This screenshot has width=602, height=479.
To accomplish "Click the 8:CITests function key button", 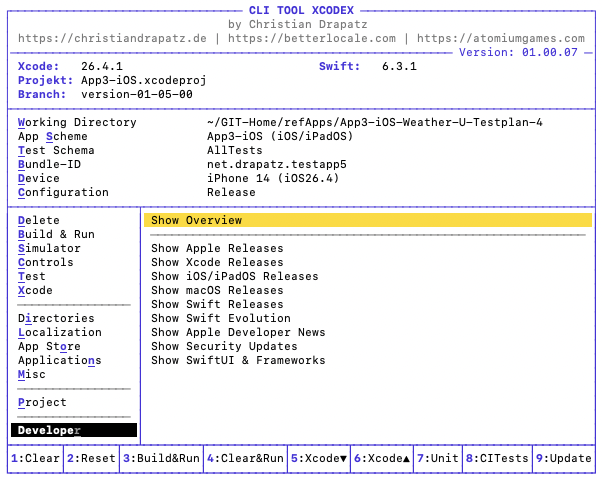I will point(497,458).
